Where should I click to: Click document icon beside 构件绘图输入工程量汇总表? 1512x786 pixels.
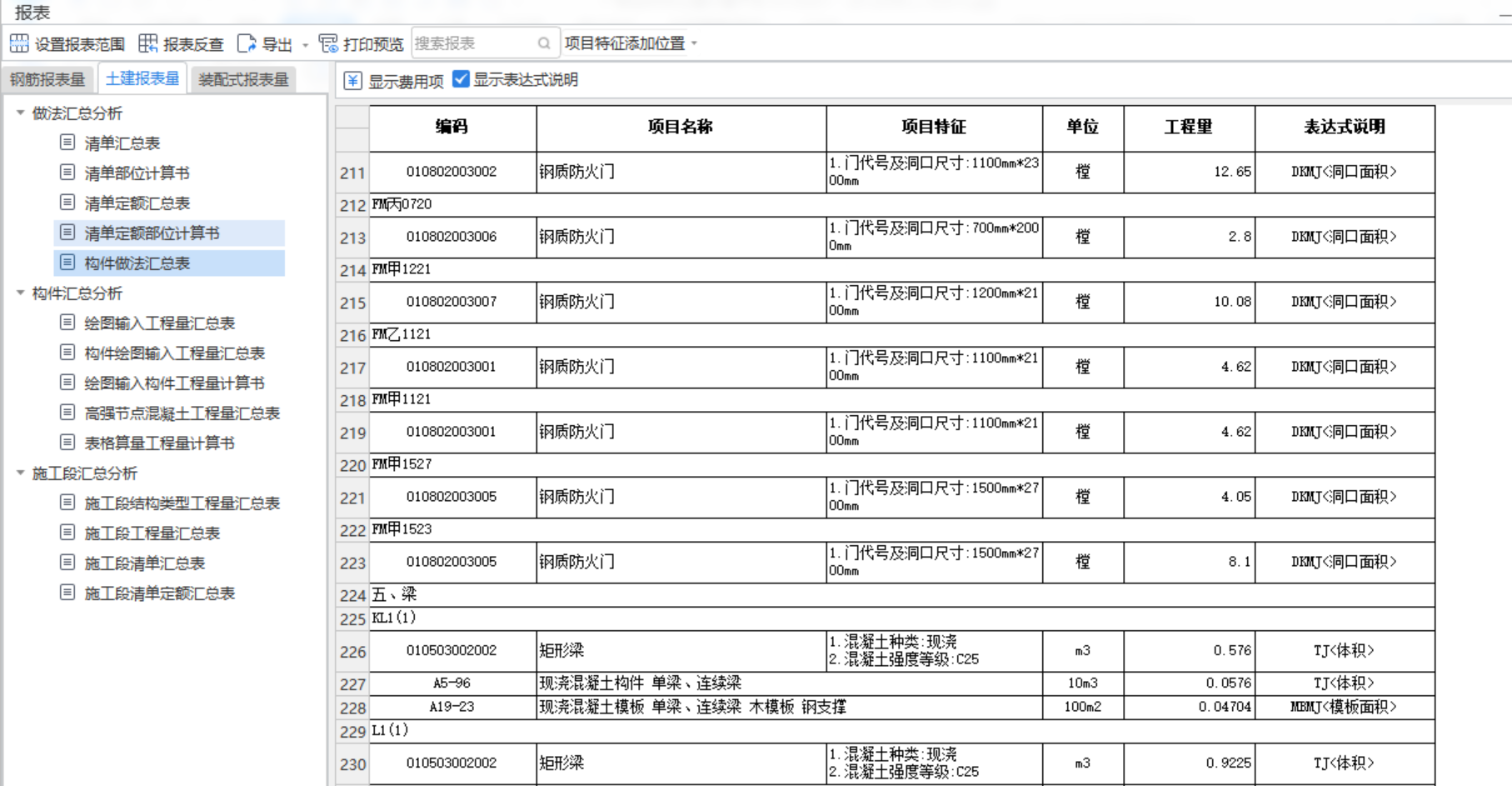(67, 353)
